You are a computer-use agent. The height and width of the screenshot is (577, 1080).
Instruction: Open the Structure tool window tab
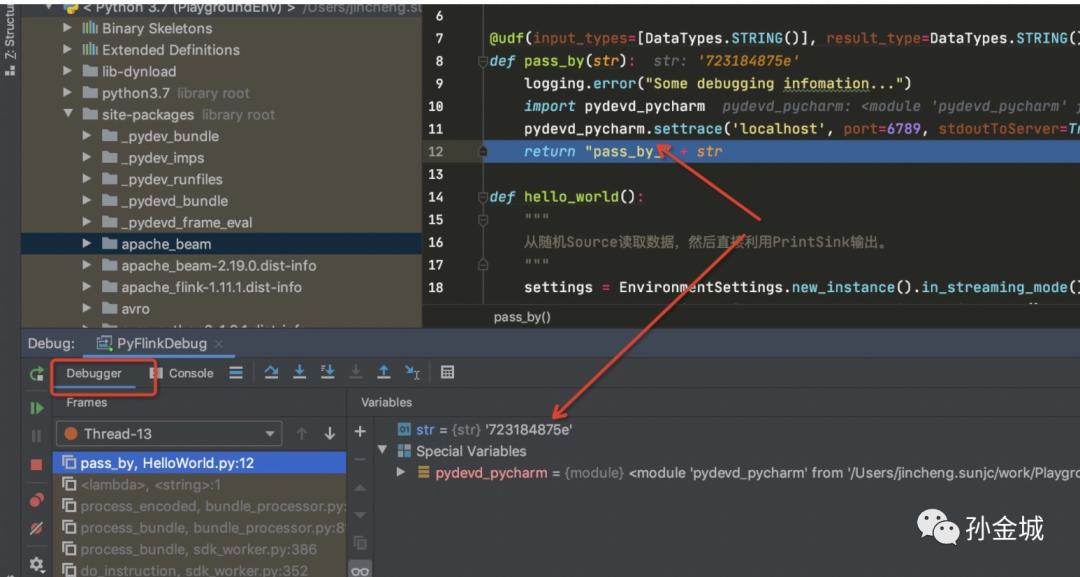coord(10,40)
